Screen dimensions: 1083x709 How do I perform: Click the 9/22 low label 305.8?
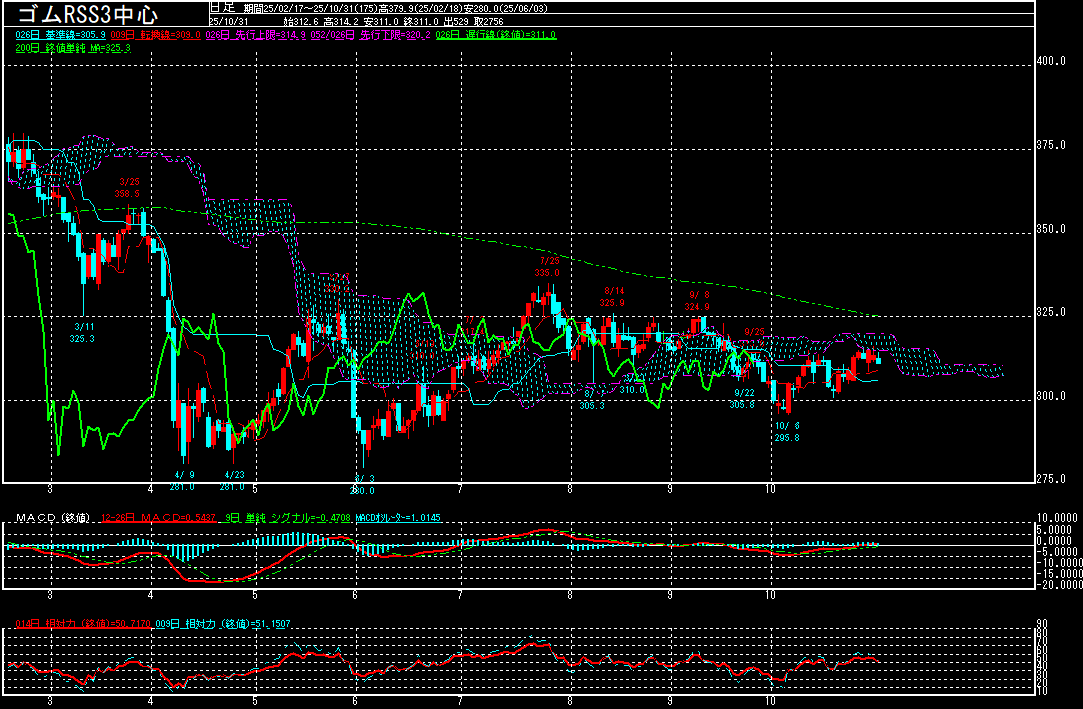click(x=741, y=398)
